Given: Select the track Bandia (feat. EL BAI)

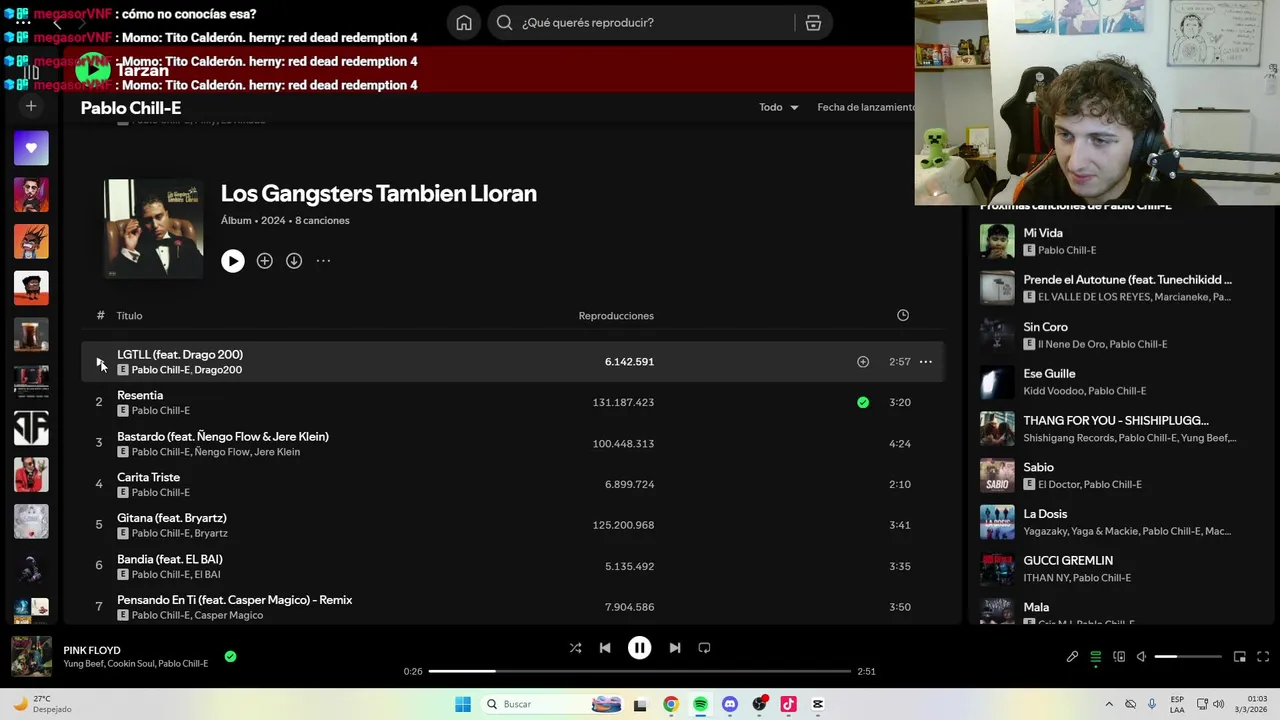Looking at the screenshot, I should coord(512,566).
